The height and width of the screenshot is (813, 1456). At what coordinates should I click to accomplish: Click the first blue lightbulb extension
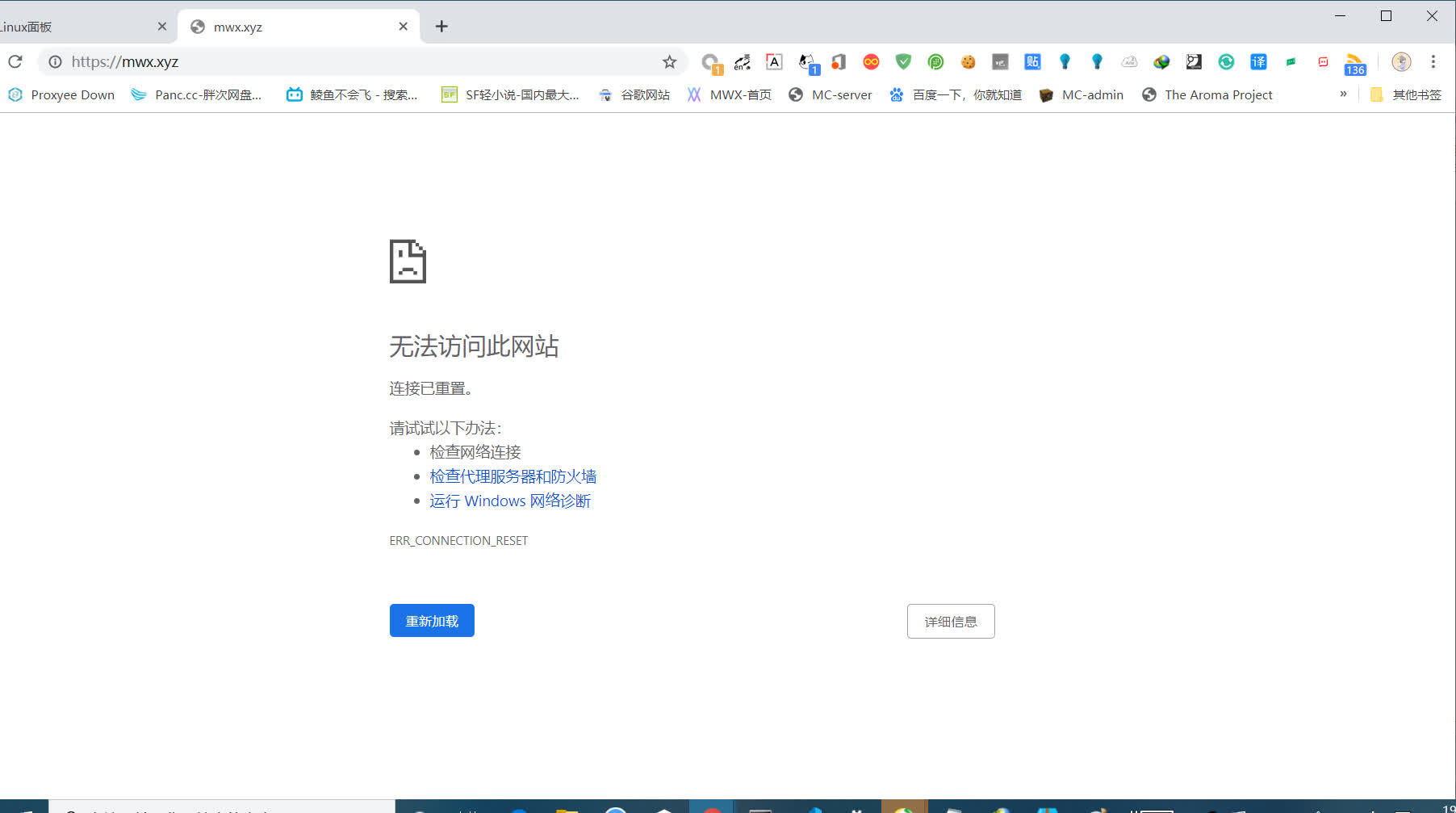1065,61
